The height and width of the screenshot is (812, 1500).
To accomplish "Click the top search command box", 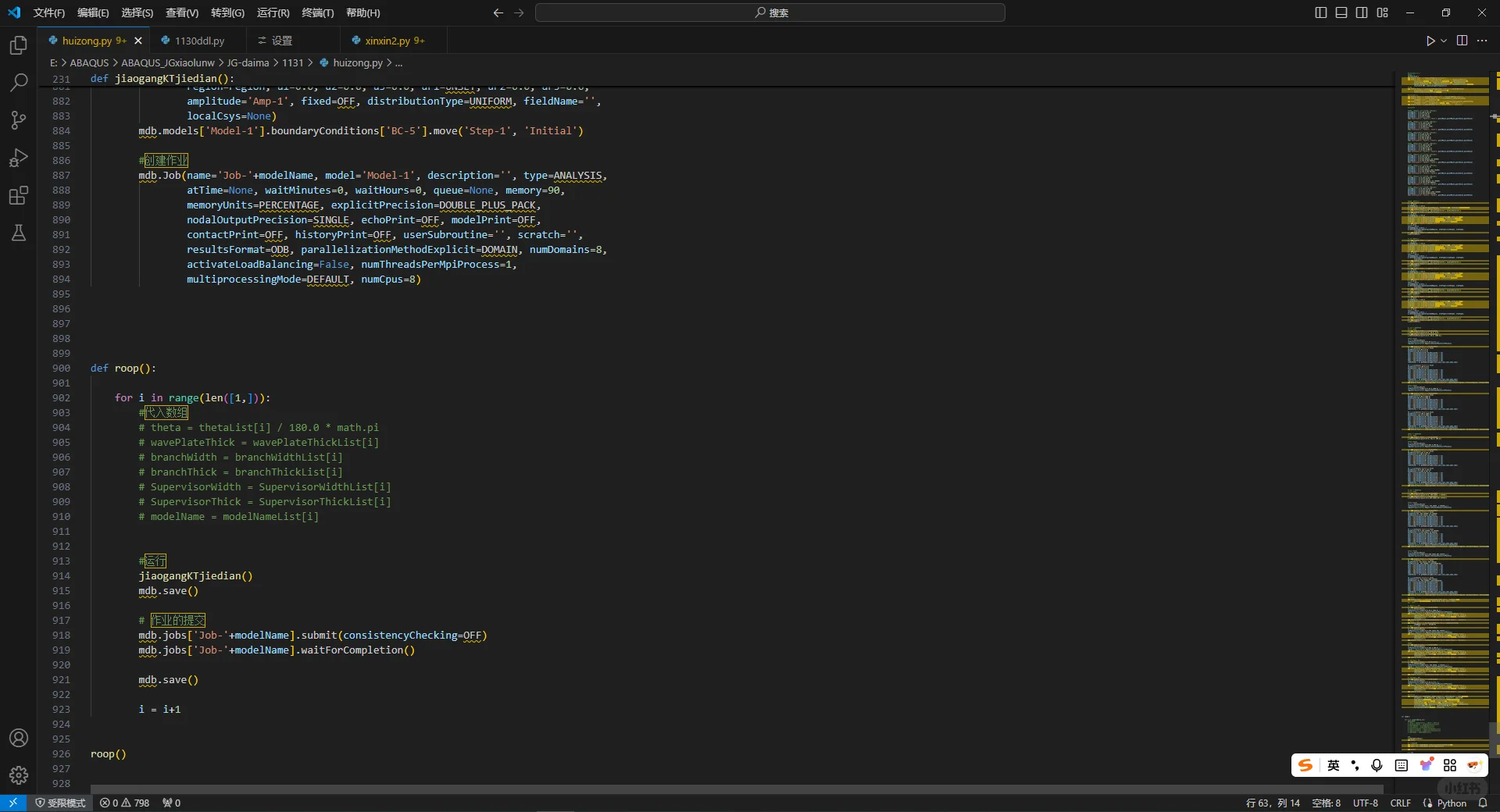I will (x=770, y=12).
